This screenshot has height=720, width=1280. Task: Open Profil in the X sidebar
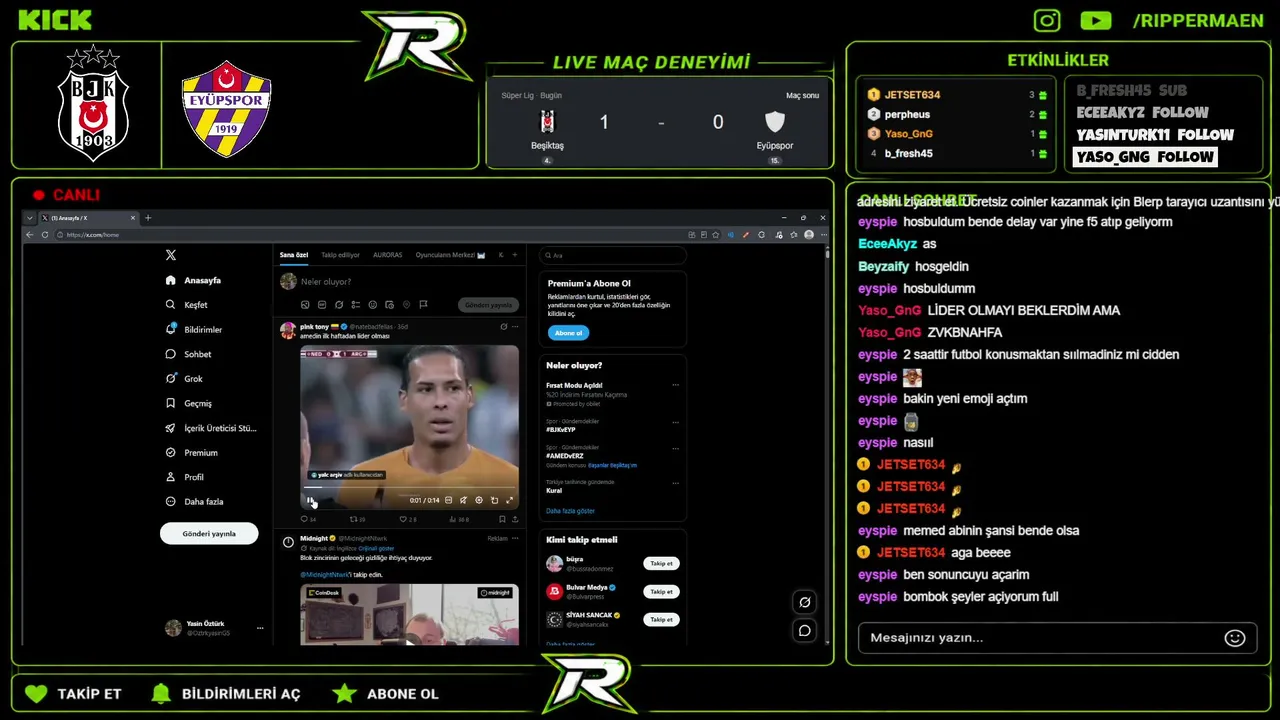coord(185,477)
